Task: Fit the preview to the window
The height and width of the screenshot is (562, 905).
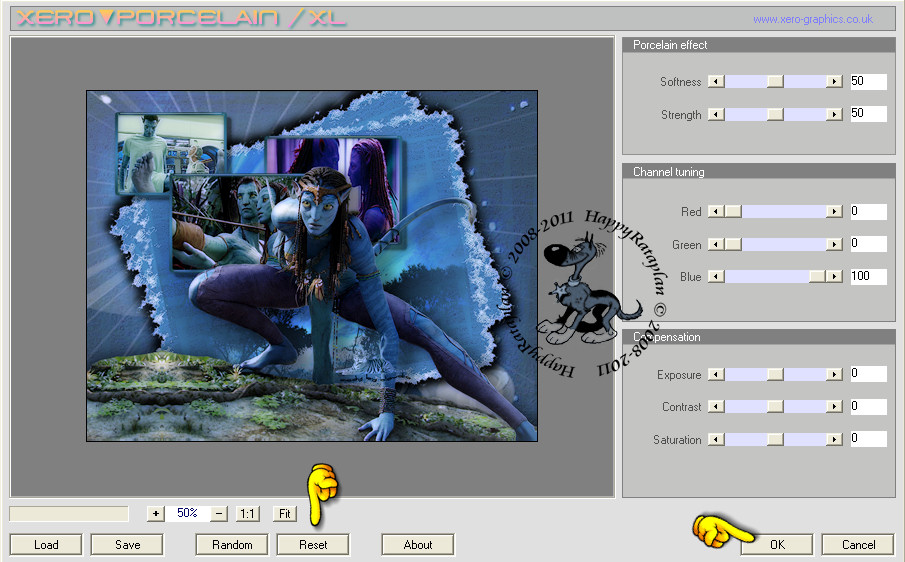Action: (x=285, y=514)
